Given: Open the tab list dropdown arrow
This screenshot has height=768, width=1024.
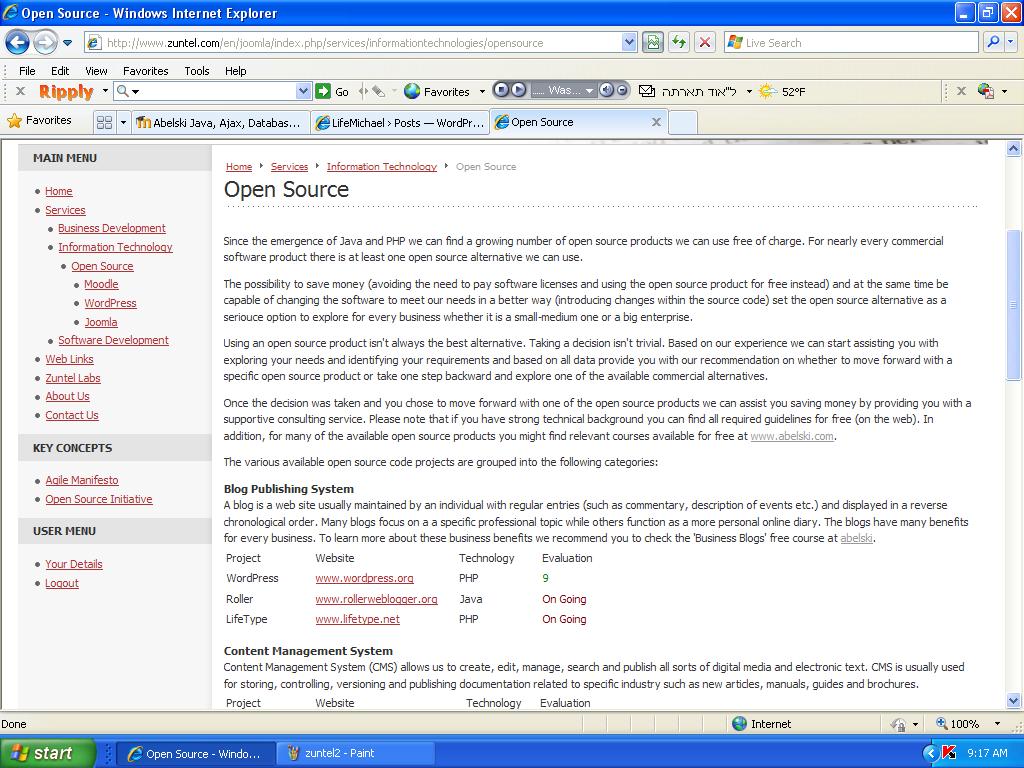Looking at the screenshot, I should point(123,122).
